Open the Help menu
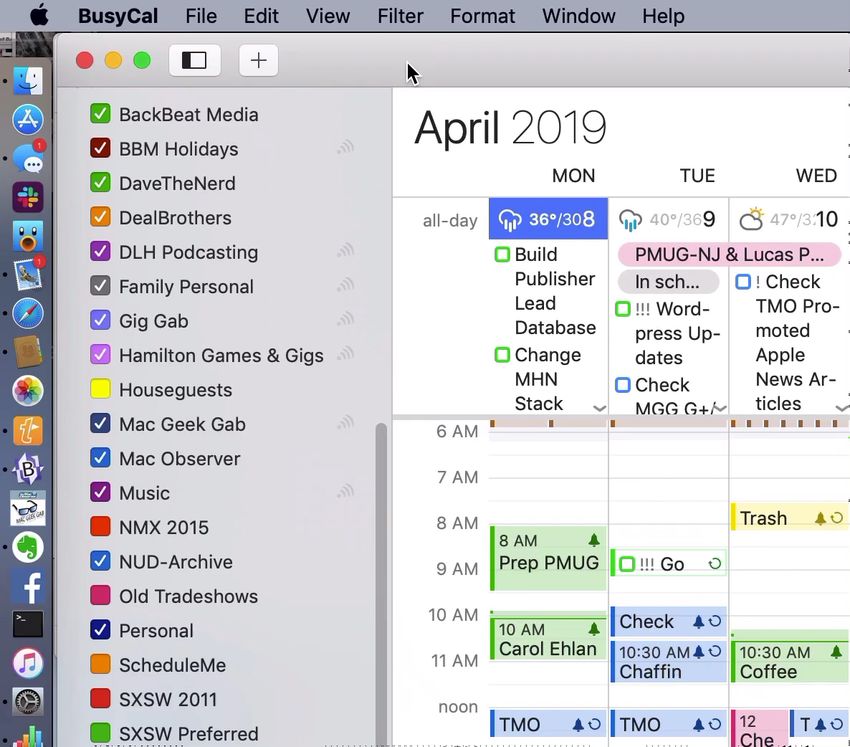Screen dimensions: 850x747 pyautogui.click(x=664, y=16)
